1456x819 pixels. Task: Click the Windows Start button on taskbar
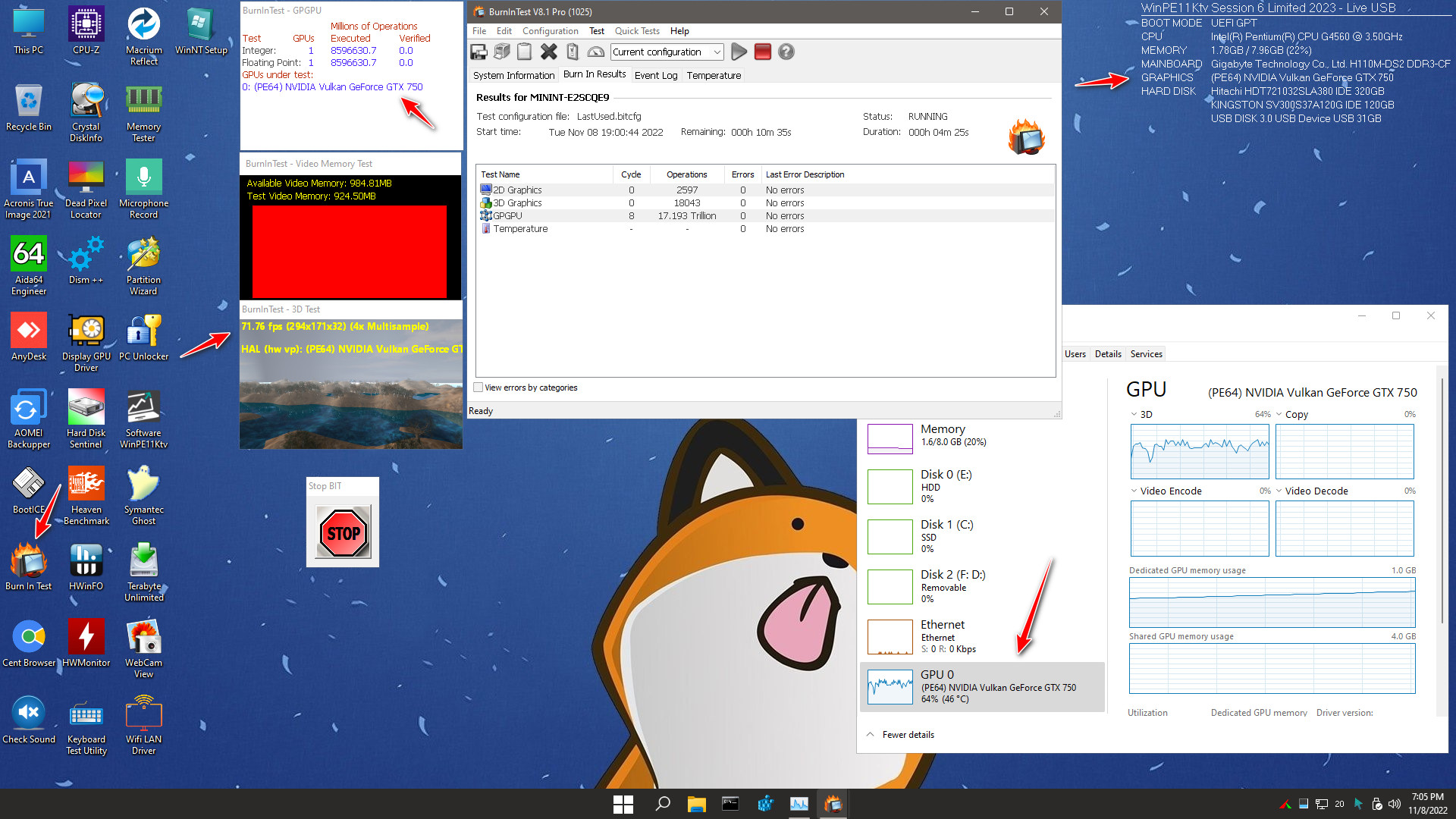[x=623, y=805]
